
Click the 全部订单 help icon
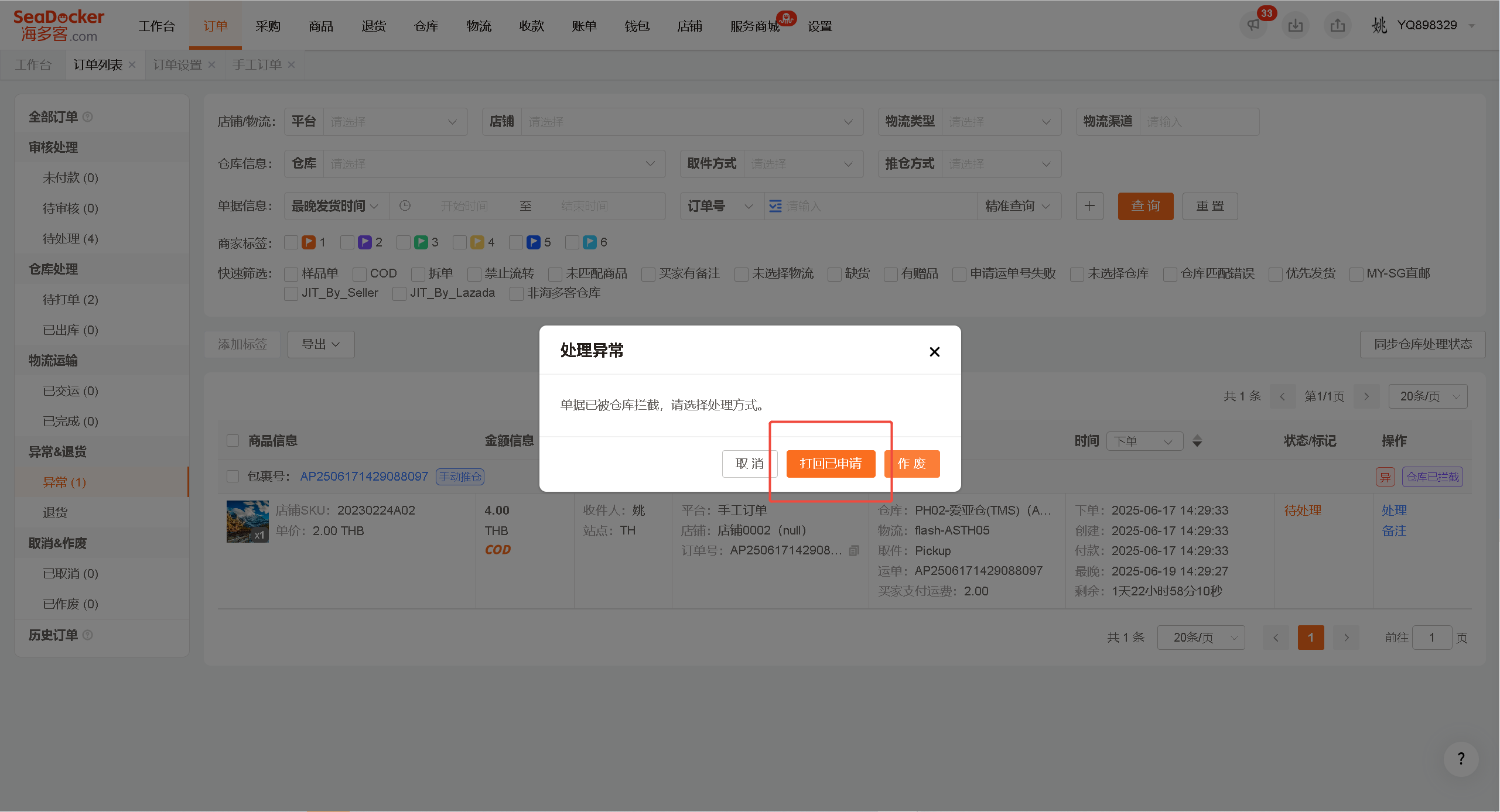88,117
